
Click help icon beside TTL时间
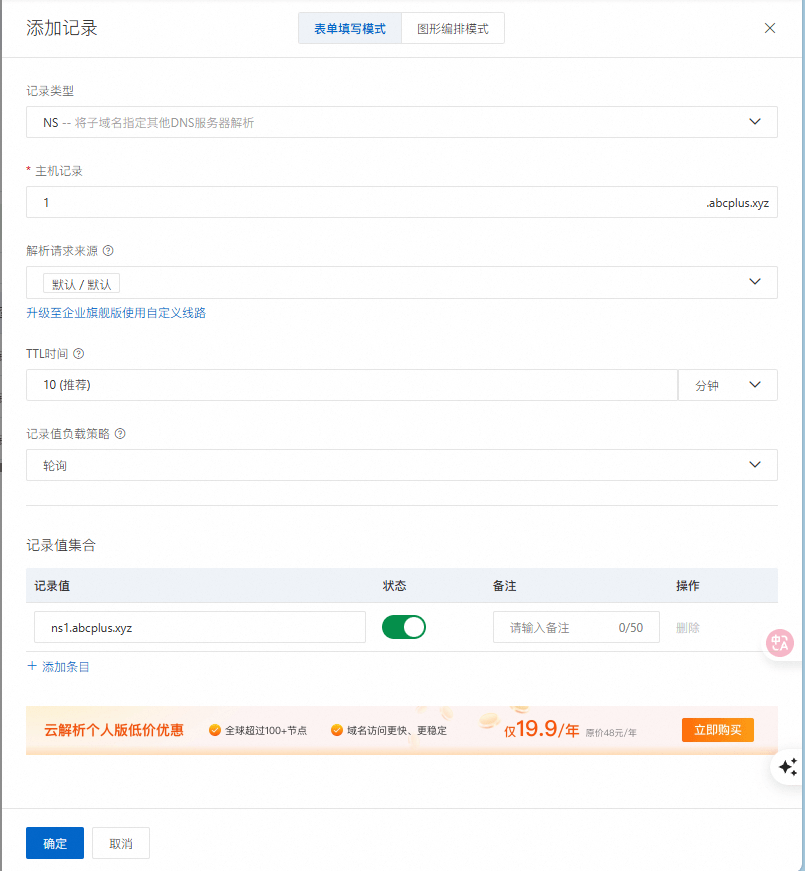[x=79, y=353]
